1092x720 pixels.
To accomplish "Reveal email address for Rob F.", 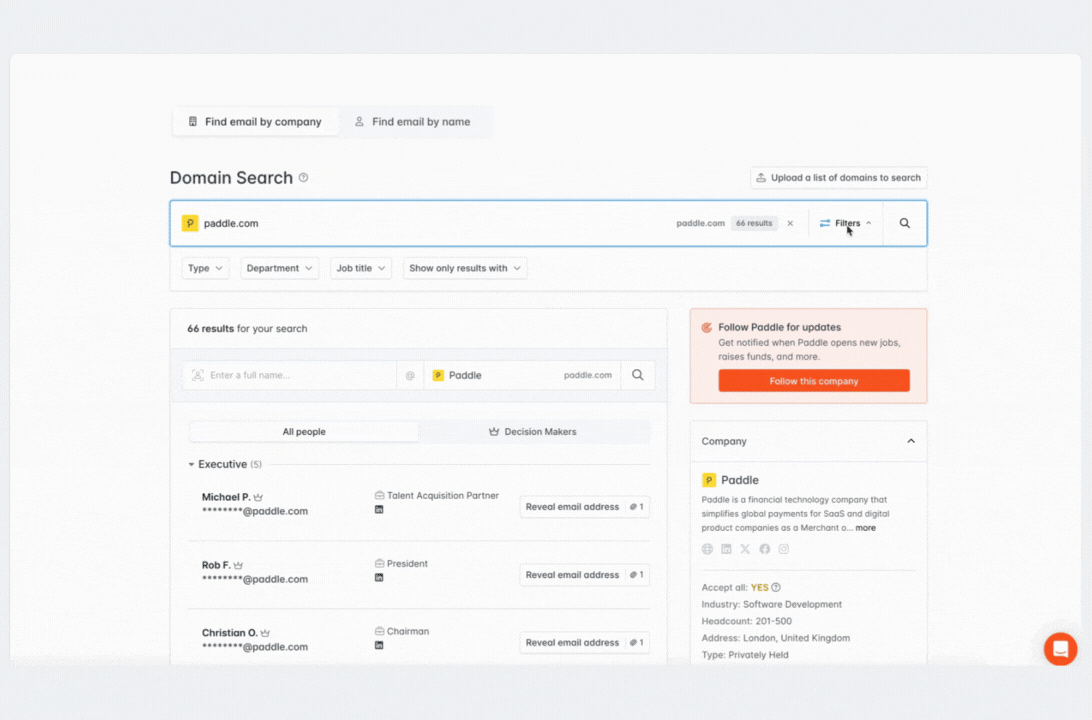I will (584, 575).
